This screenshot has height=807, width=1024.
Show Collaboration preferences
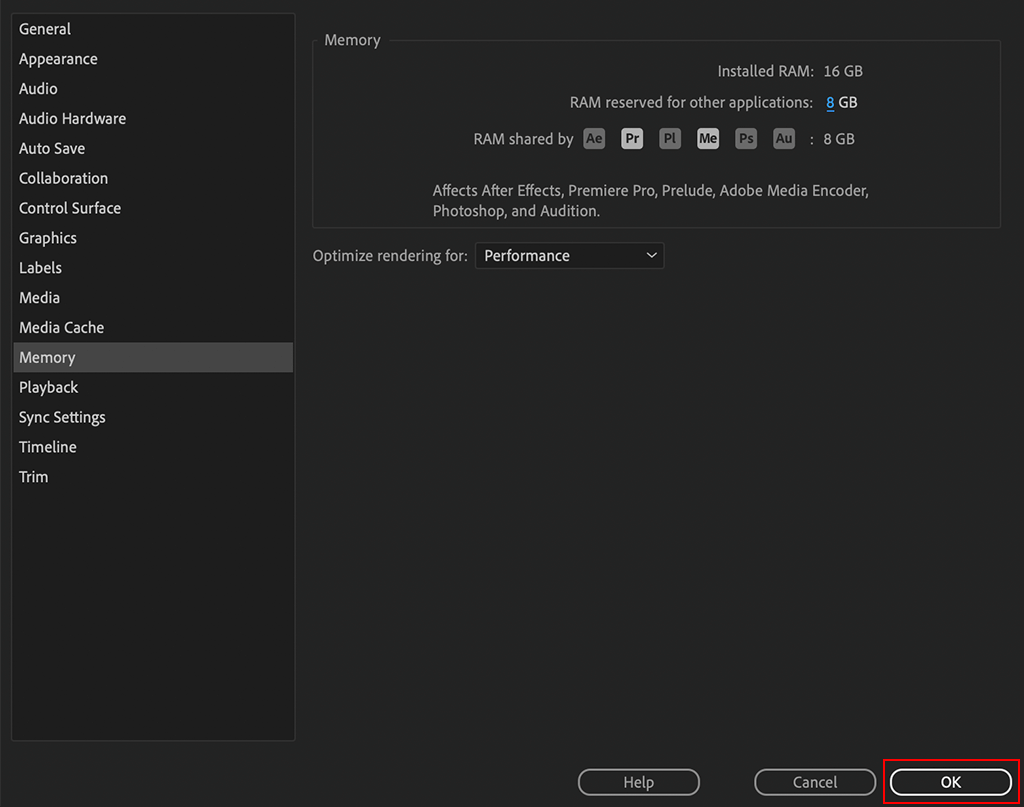point(153,178)
